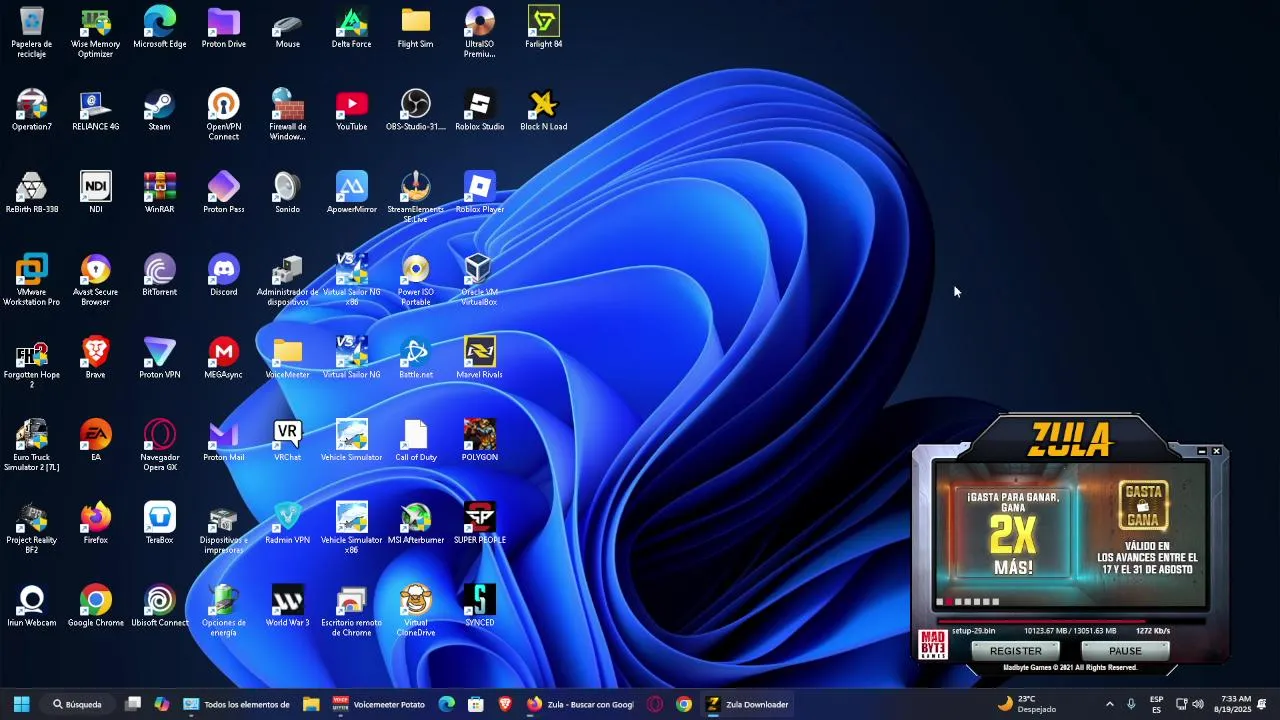Select the TeraBox desktop icon

[159, 523]
